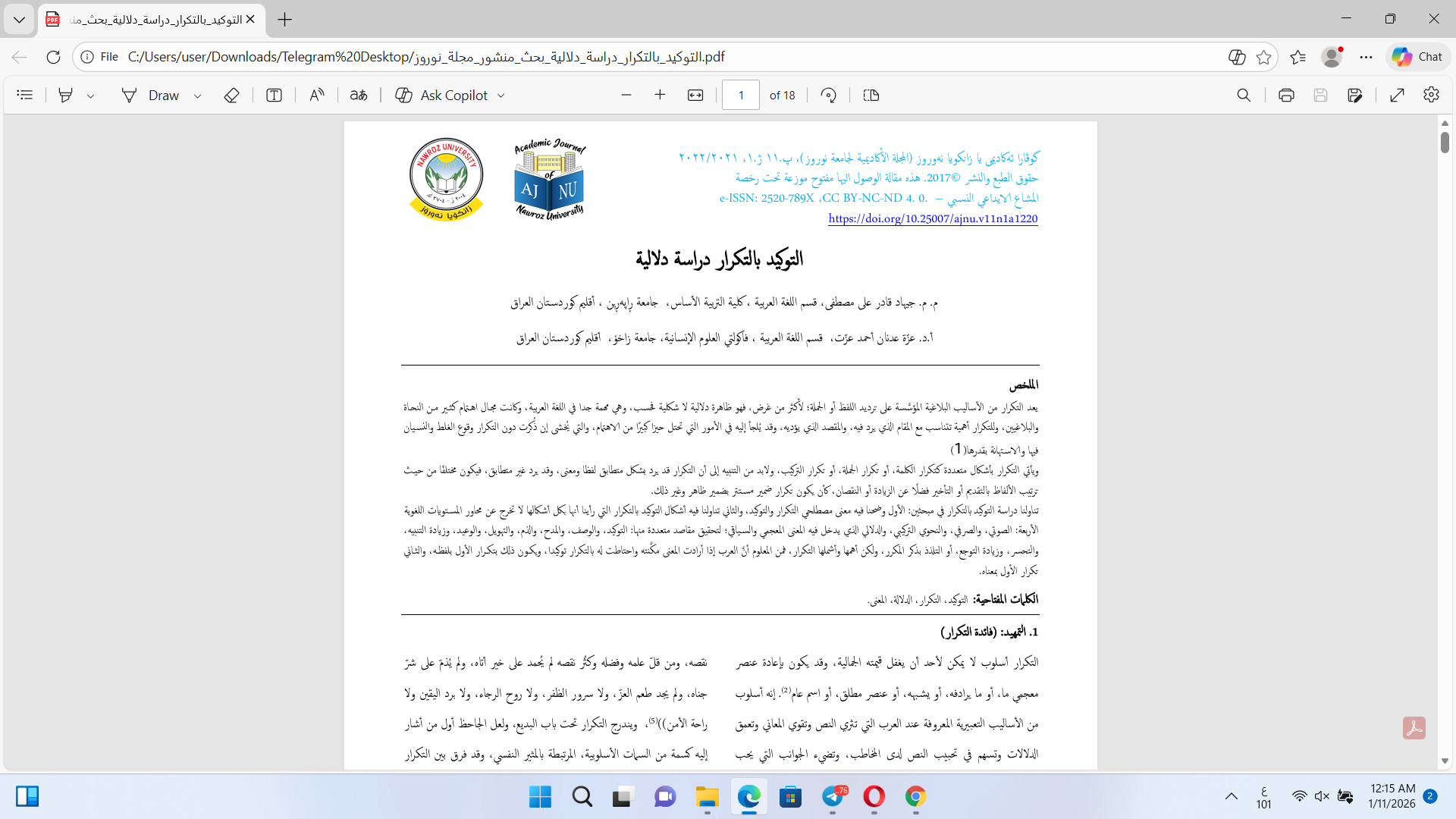Expand the Draw pen options
The height and width of the screenshot is (819, 1456).
[x=198, y=96]
